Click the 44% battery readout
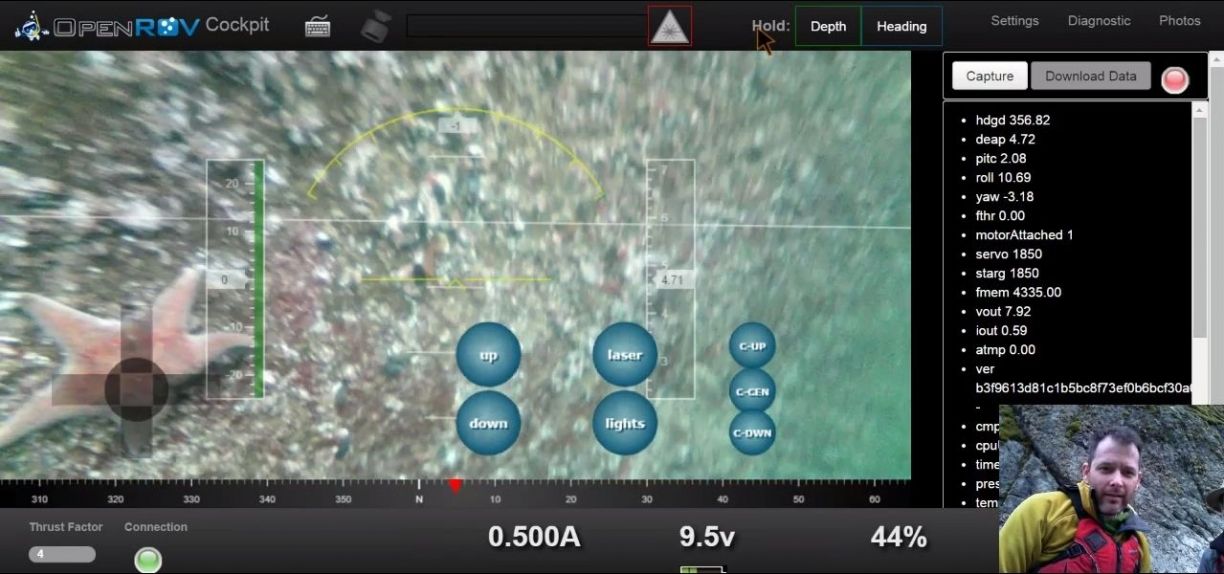 [x=899, y=537]
